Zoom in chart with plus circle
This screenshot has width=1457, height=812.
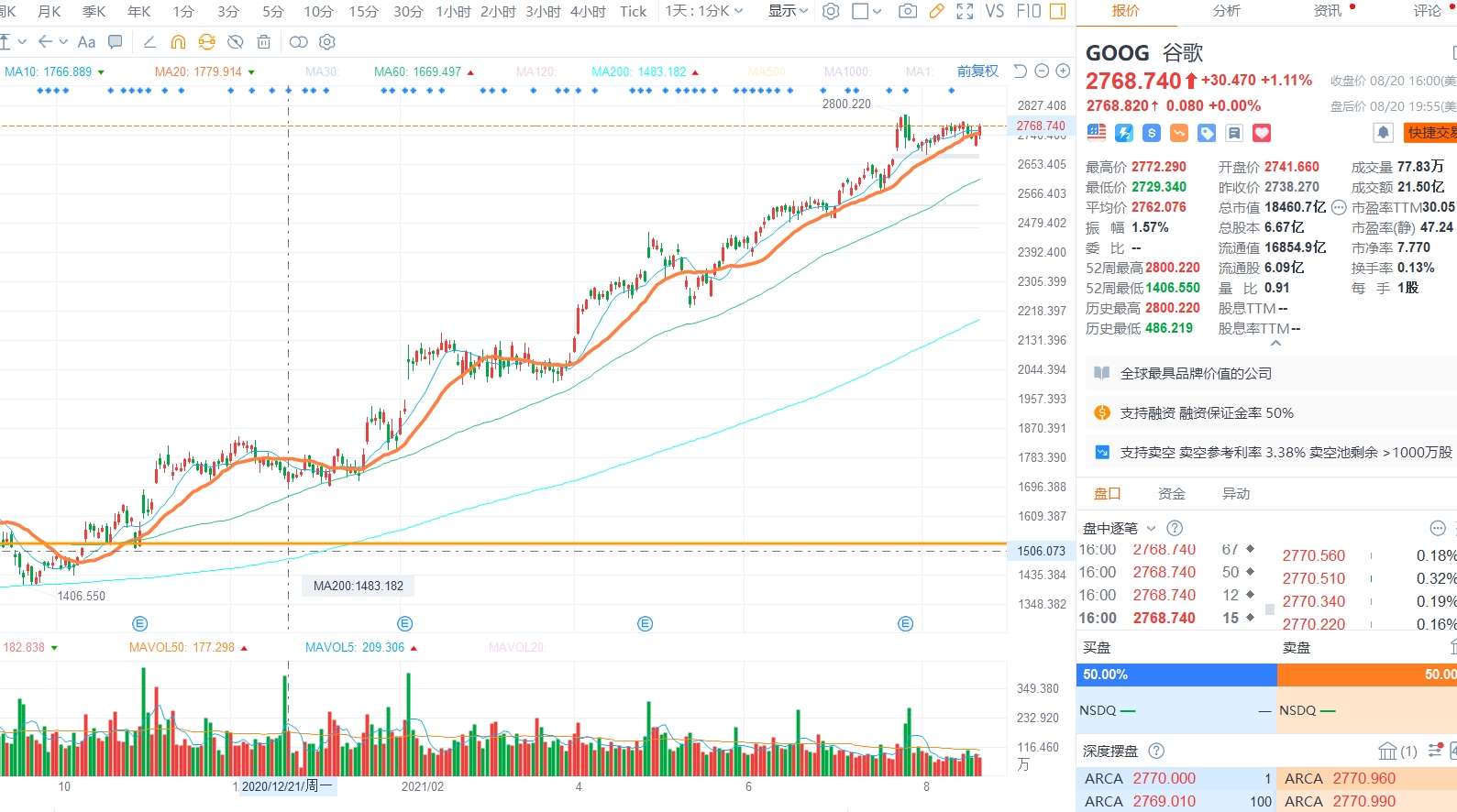click(x=1063, y=71)
